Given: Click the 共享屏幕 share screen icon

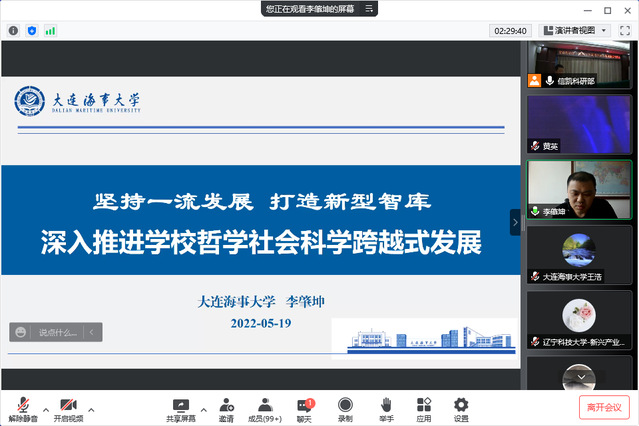Looking at the screenshot, I should [181, 405].
